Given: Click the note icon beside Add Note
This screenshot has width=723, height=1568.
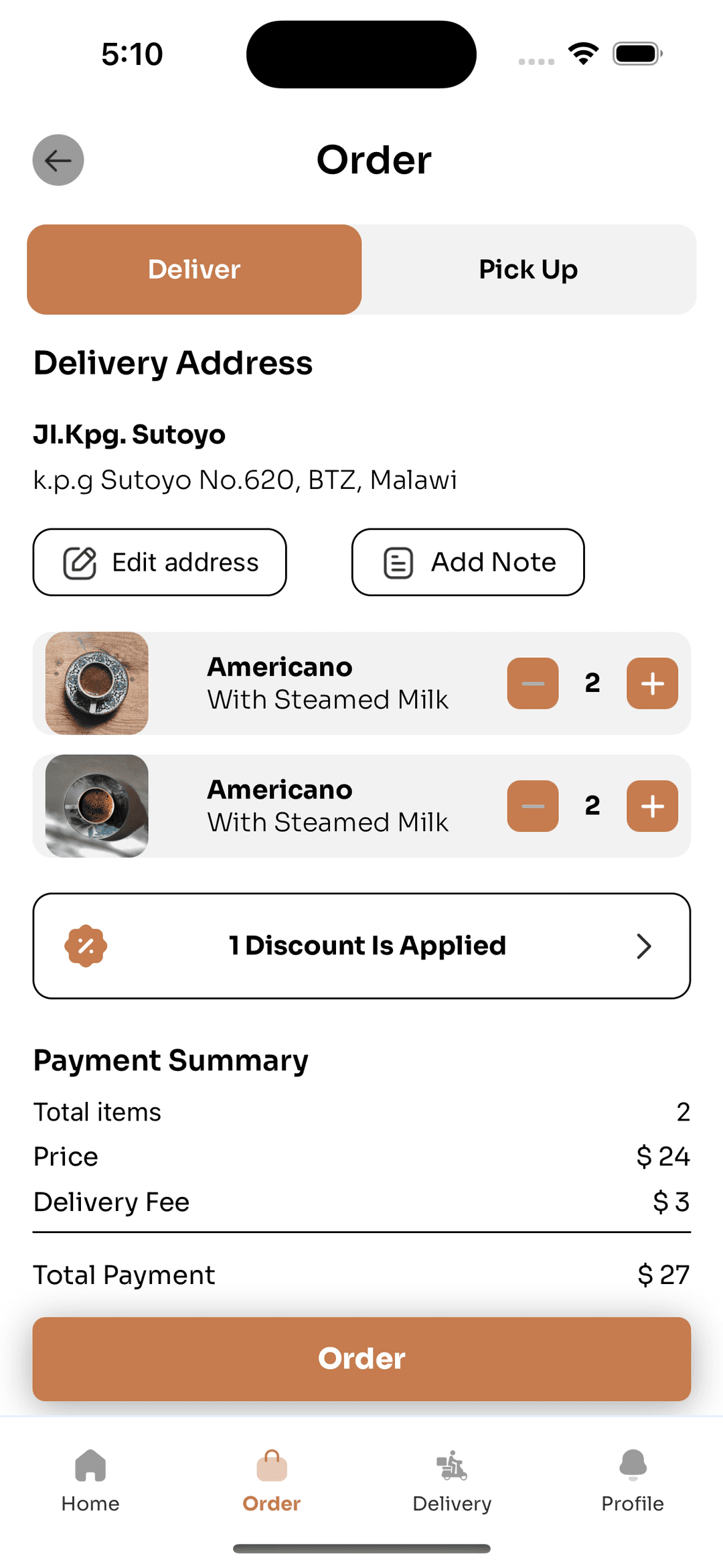Looking at the screenshot, I should click(x=398, y=563).
